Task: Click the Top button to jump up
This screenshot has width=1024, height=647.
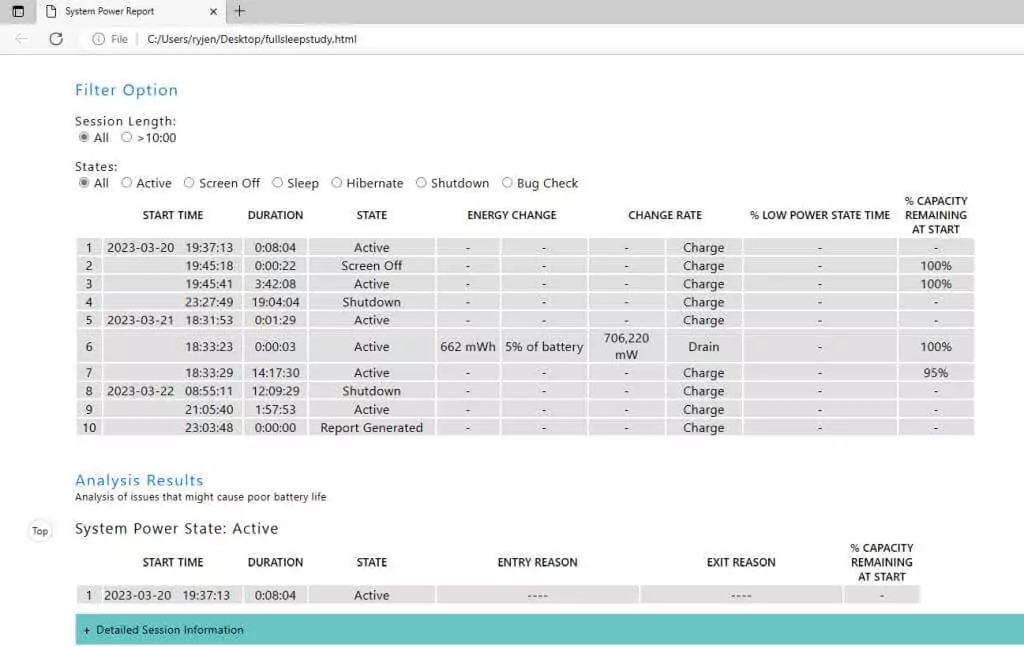Action: (x=40, y=531)
